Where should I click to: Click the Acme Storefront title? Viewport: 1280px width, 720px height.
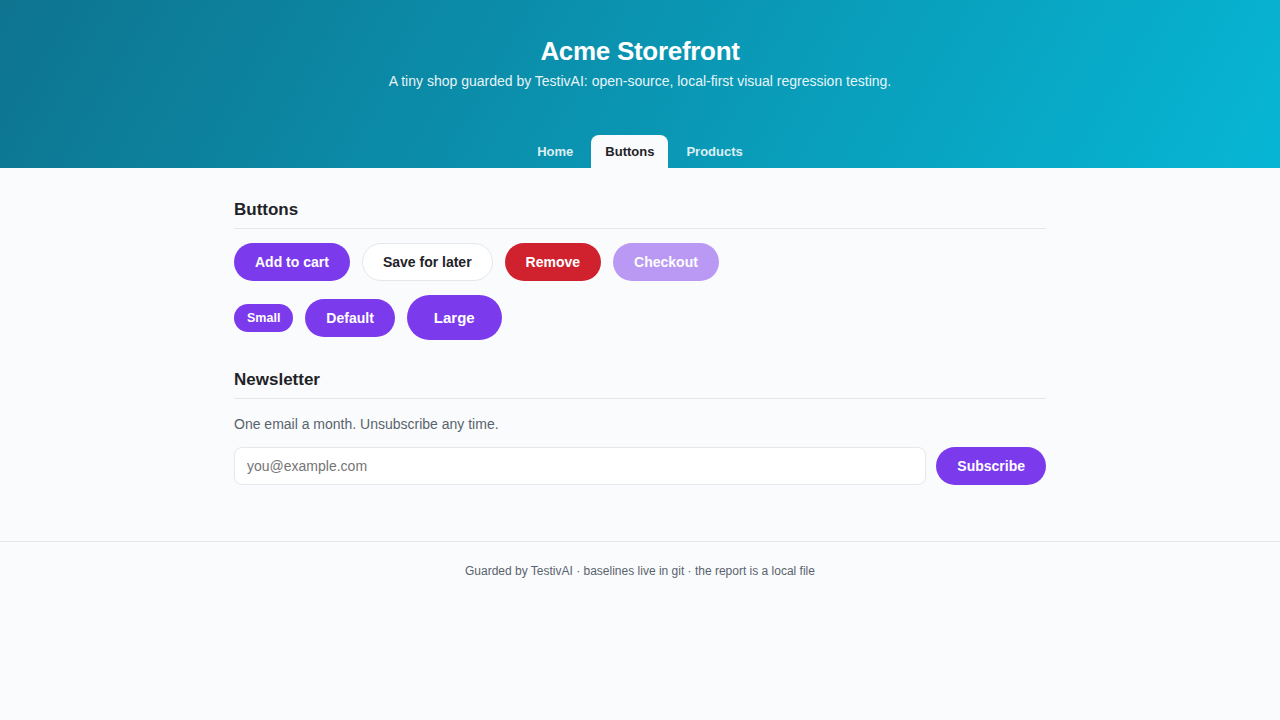coord(640,51)
